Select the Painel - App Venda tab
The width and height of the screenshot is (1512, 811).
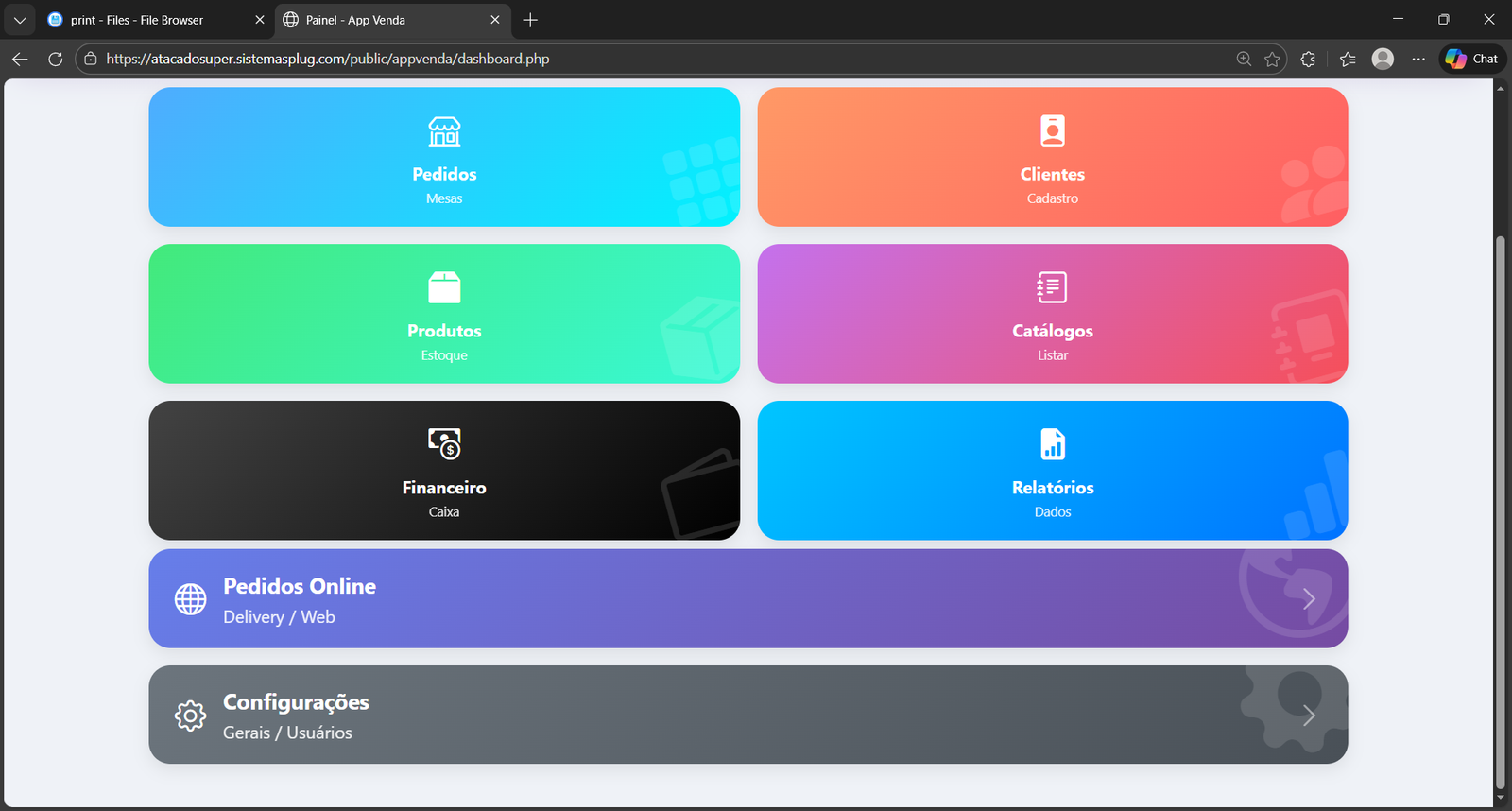click(x=378, y=20)
